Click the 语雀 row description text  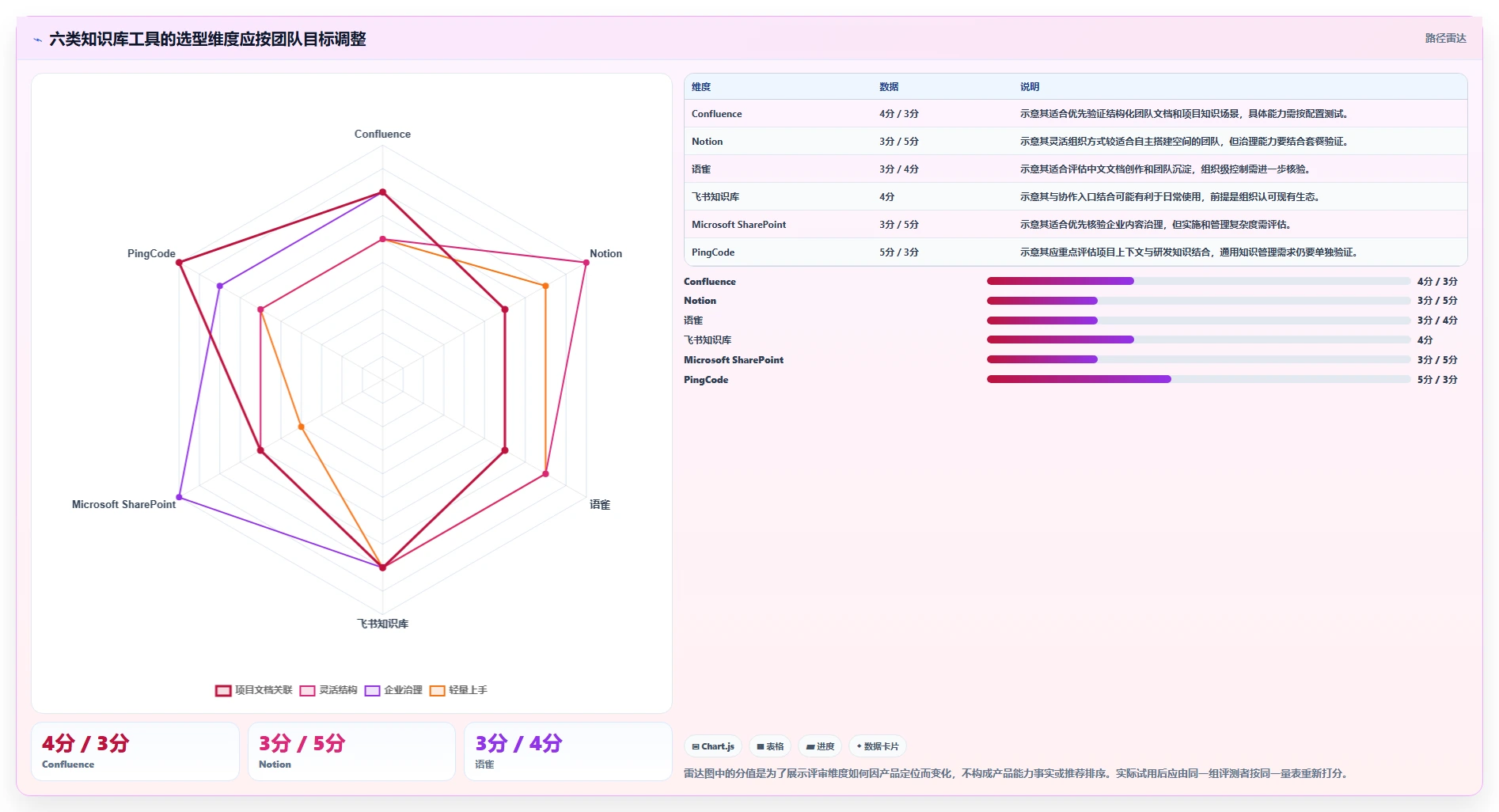point(1165,169)
